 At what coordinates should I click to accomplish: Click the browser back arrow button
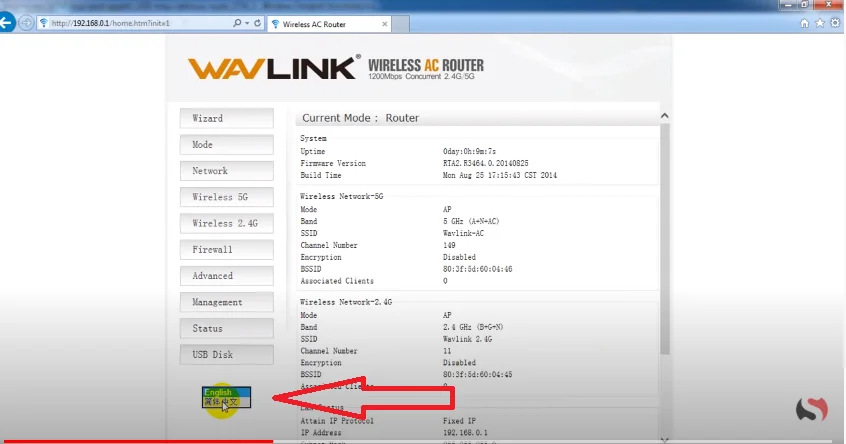[x=7, y=22]
